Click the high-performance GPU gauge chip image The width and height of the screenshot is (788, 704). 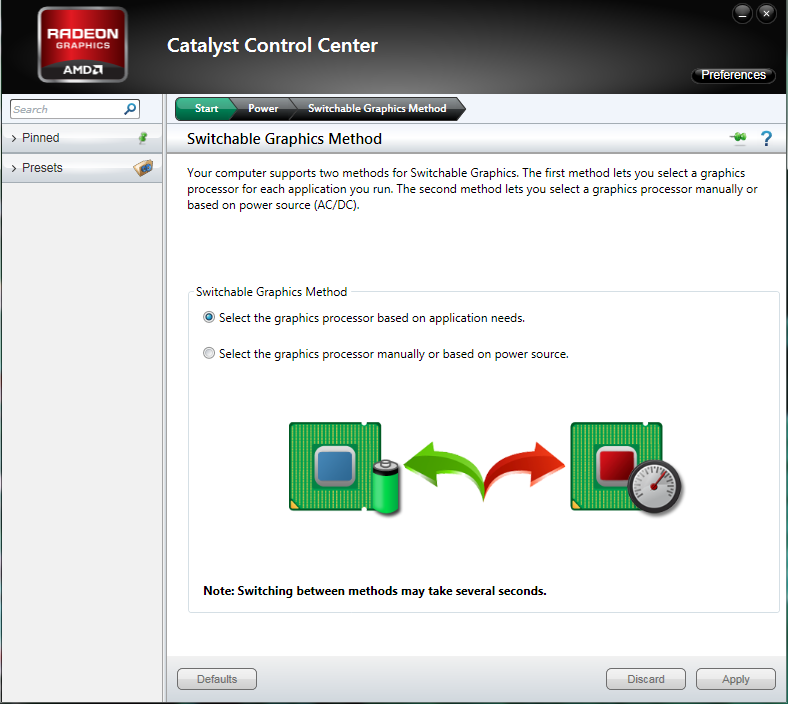(626, 468)
